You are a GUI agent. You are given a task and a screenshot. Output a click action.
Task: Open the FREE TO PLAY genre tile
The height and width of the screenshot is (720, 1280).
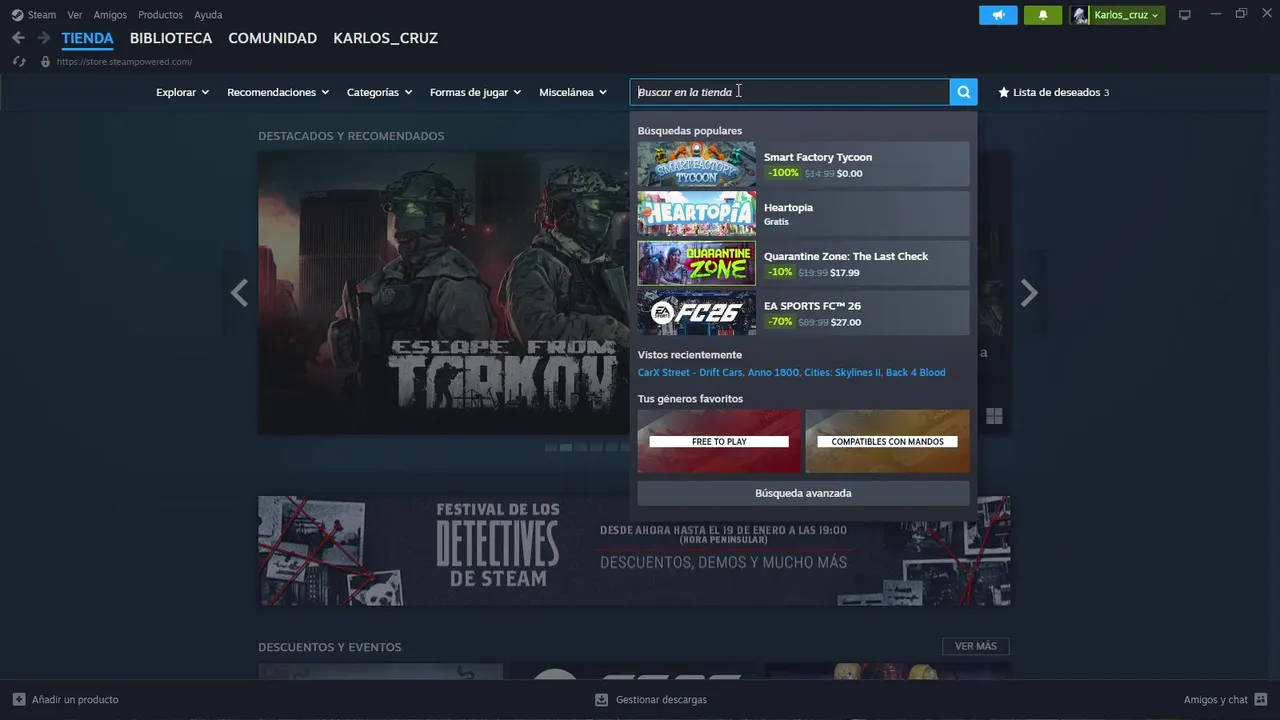719,441
